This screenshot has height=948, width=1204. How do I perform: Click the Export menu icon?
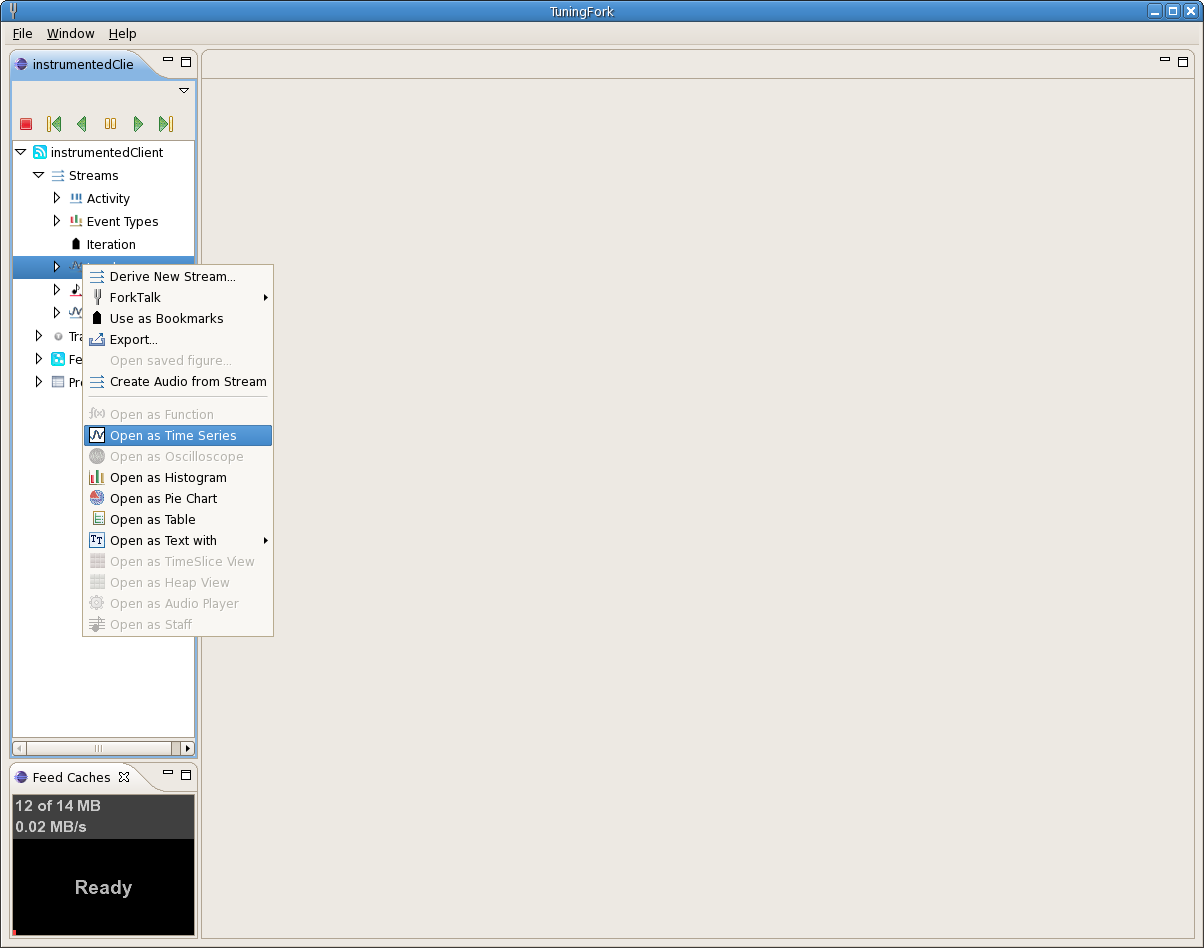(x=97, y=340)
